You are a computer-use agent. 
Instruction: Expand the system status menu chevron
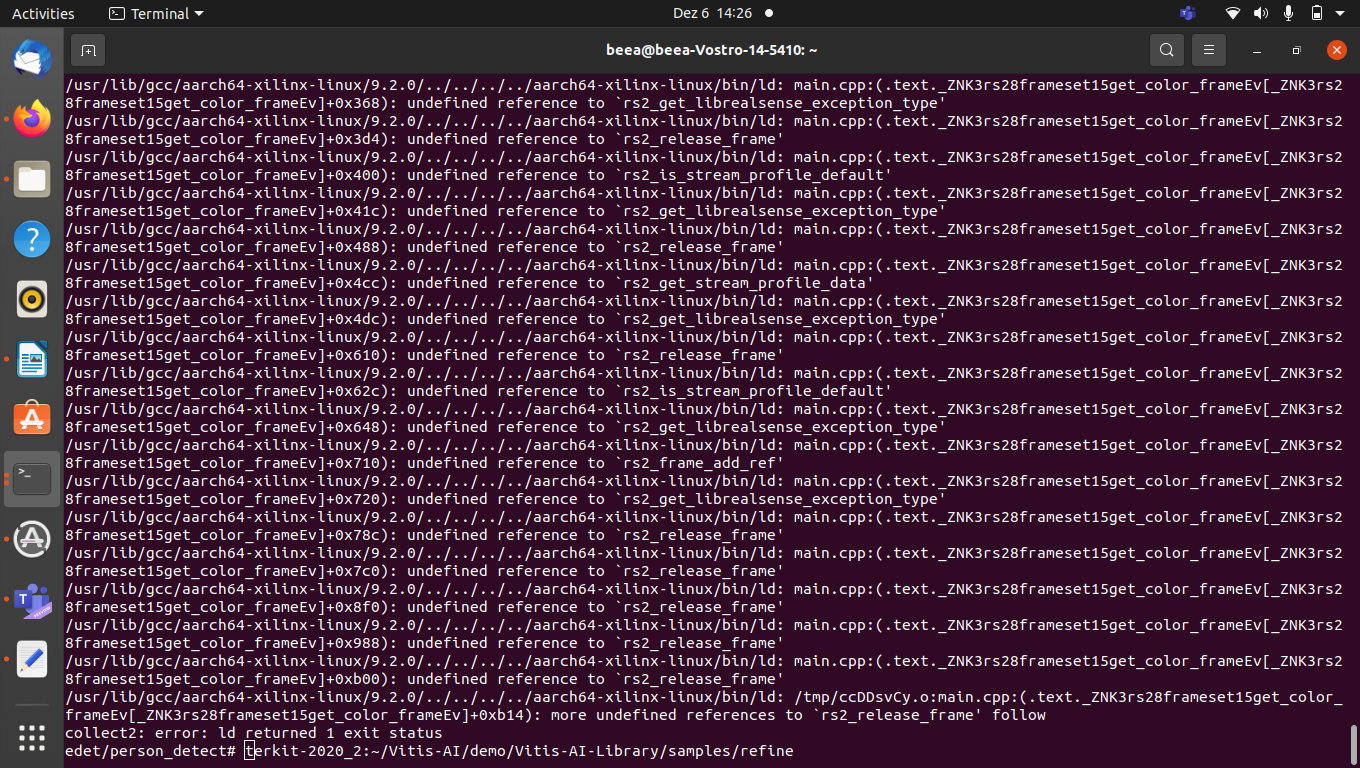point(1340,13)
